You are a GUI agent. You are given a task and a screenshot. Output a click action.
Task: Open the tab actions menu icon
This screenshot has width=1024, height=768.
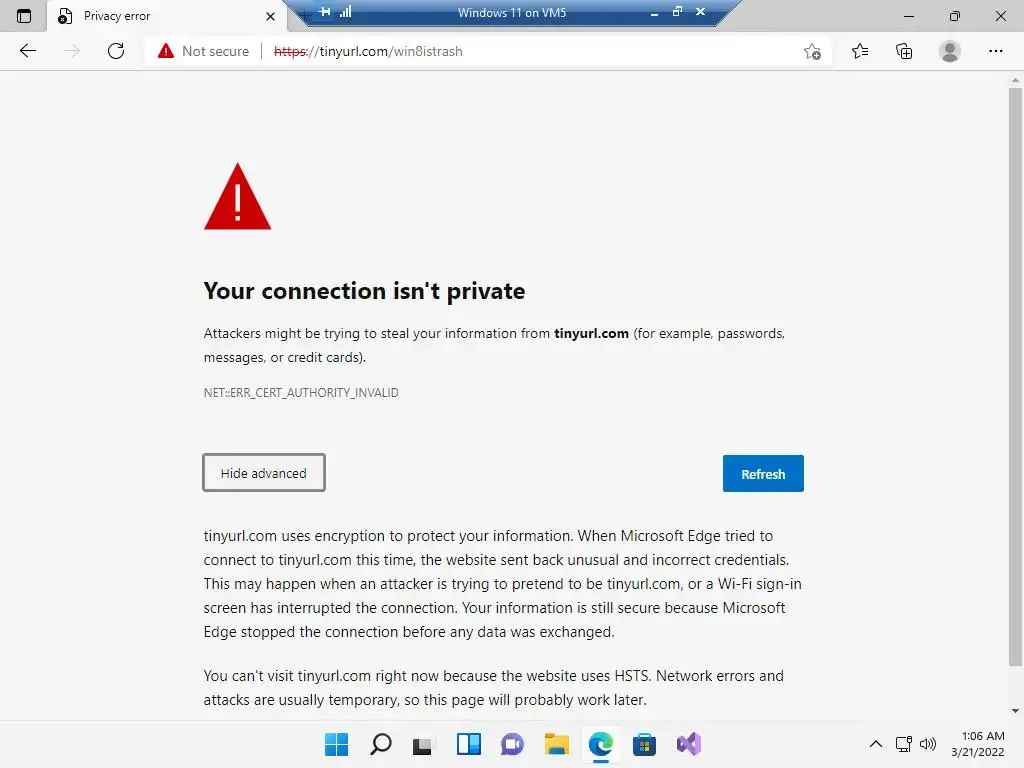(24, 16)
